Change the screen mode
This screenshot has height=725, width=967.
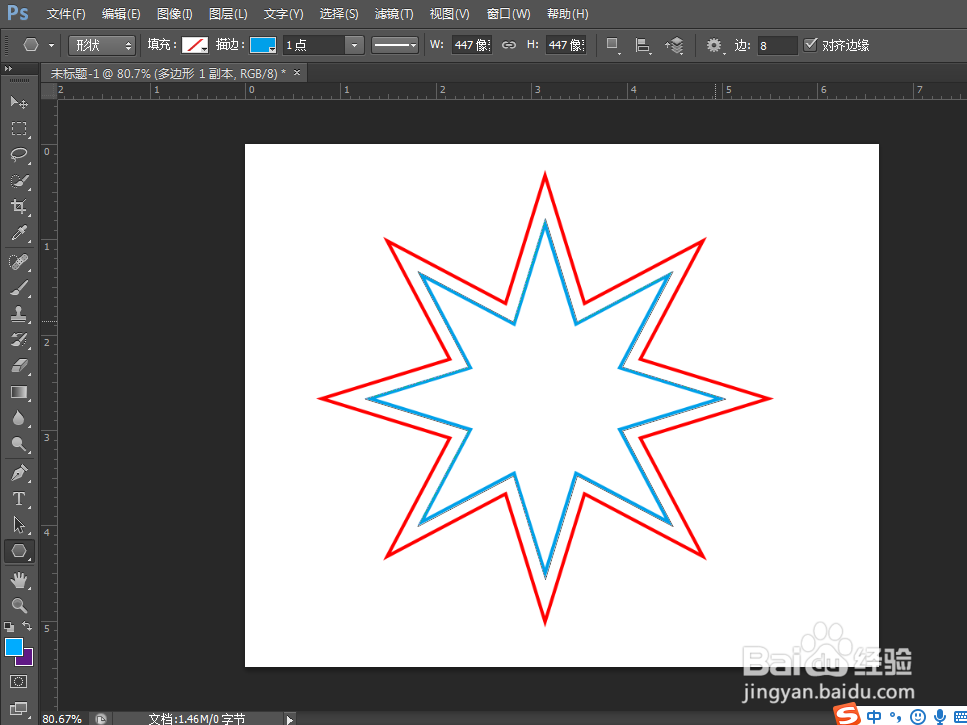[x=19, y=708]
